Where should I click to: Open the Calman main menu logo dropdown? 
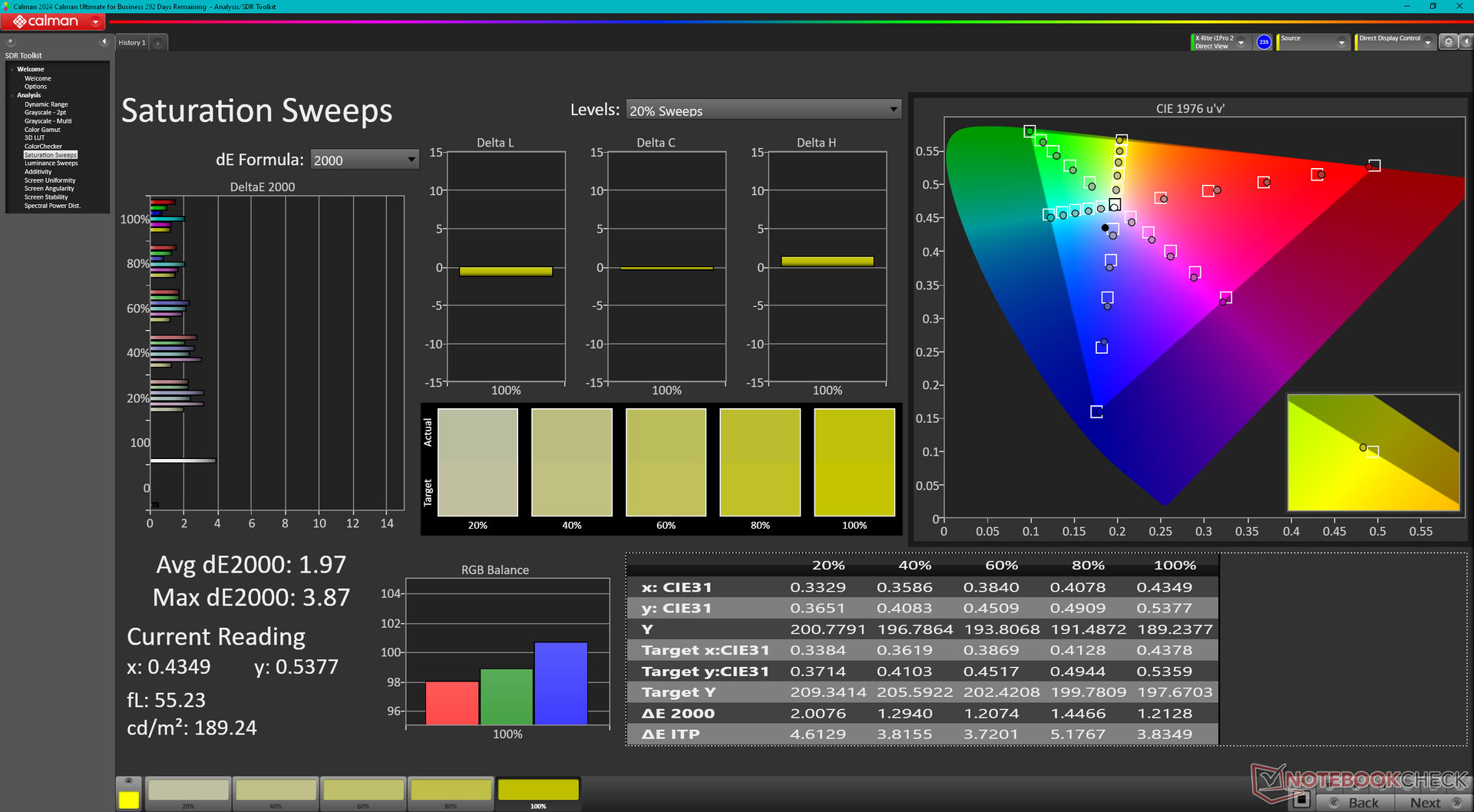click(95, 22)
